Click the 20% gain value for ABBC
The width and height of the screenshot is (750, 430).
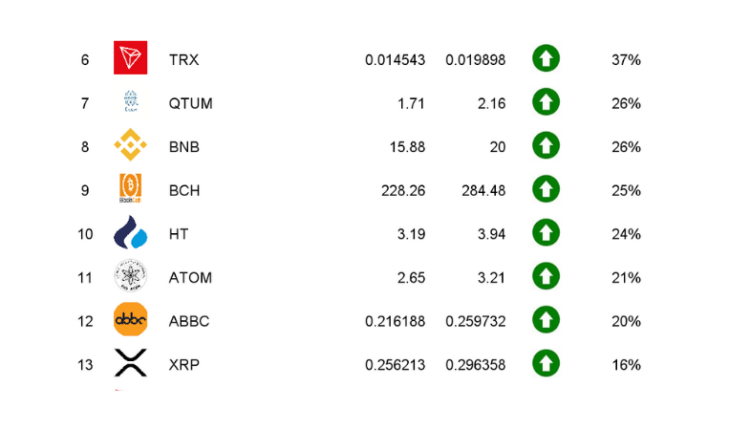(626, 321)
